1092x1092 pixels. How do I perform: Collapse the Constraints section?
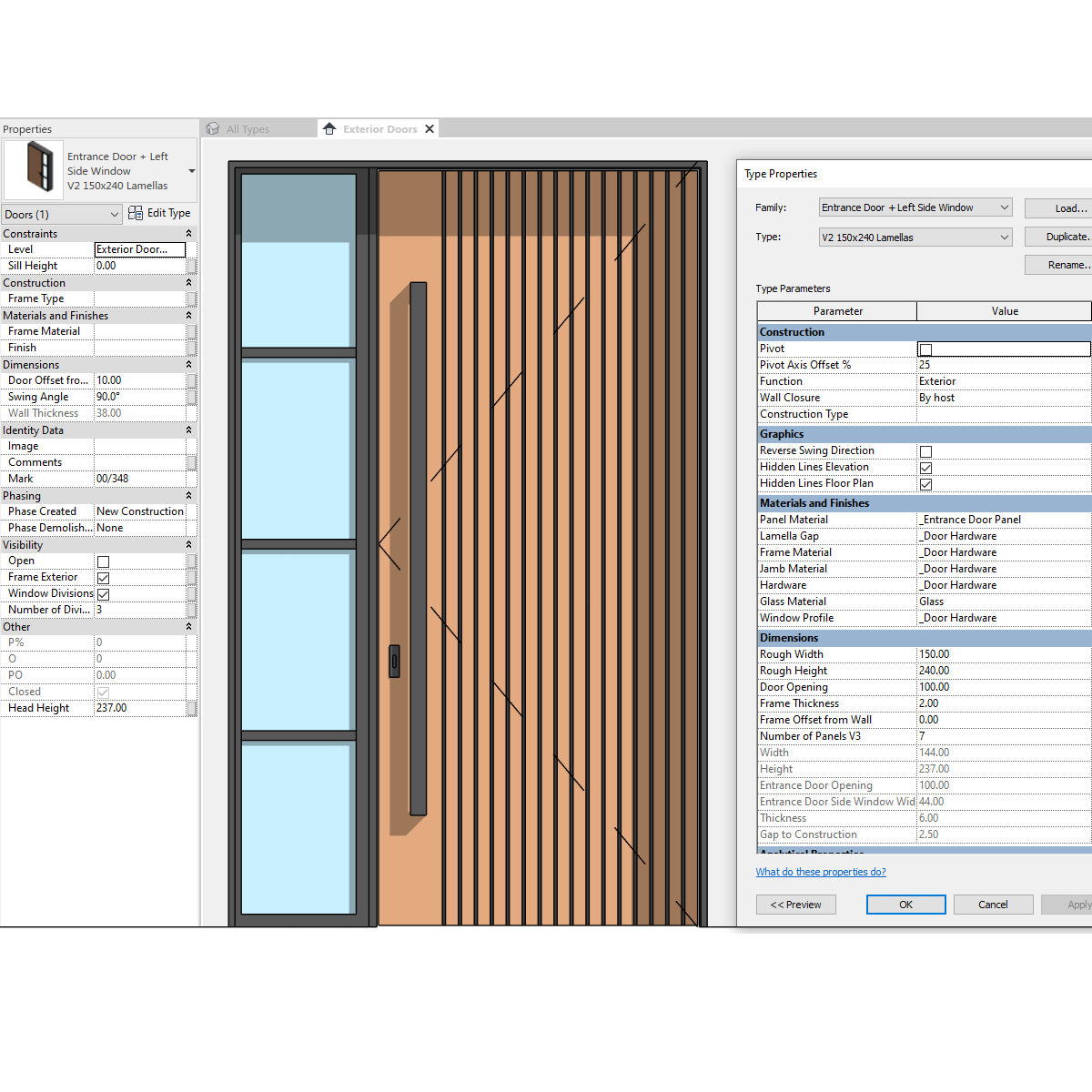pos(188,234)
